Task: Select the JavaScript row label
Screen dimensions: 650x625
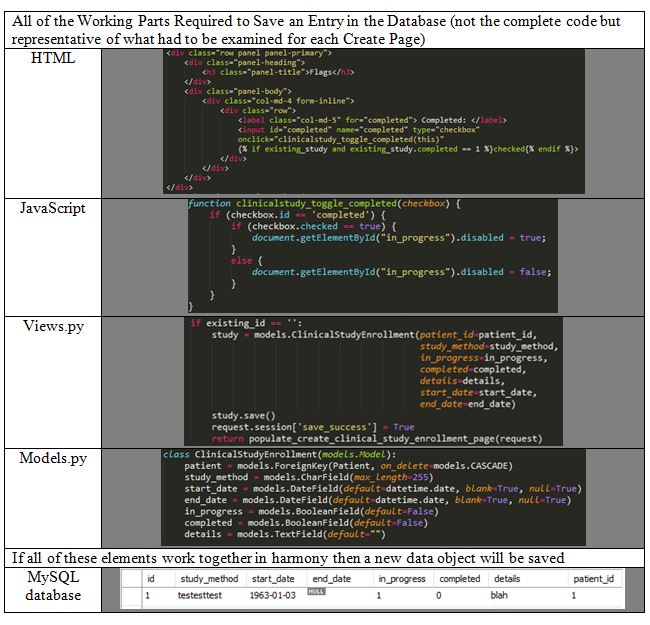Action: click(53, 208)
